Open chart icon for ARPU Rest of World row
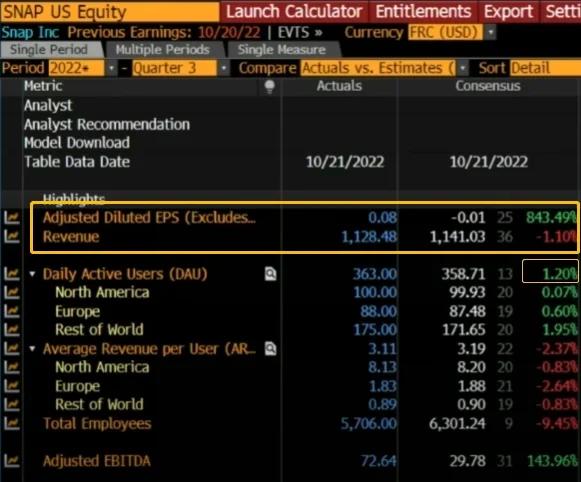This screenshot has width=581, height=482. pyautogui.click(x=11, y=405)
